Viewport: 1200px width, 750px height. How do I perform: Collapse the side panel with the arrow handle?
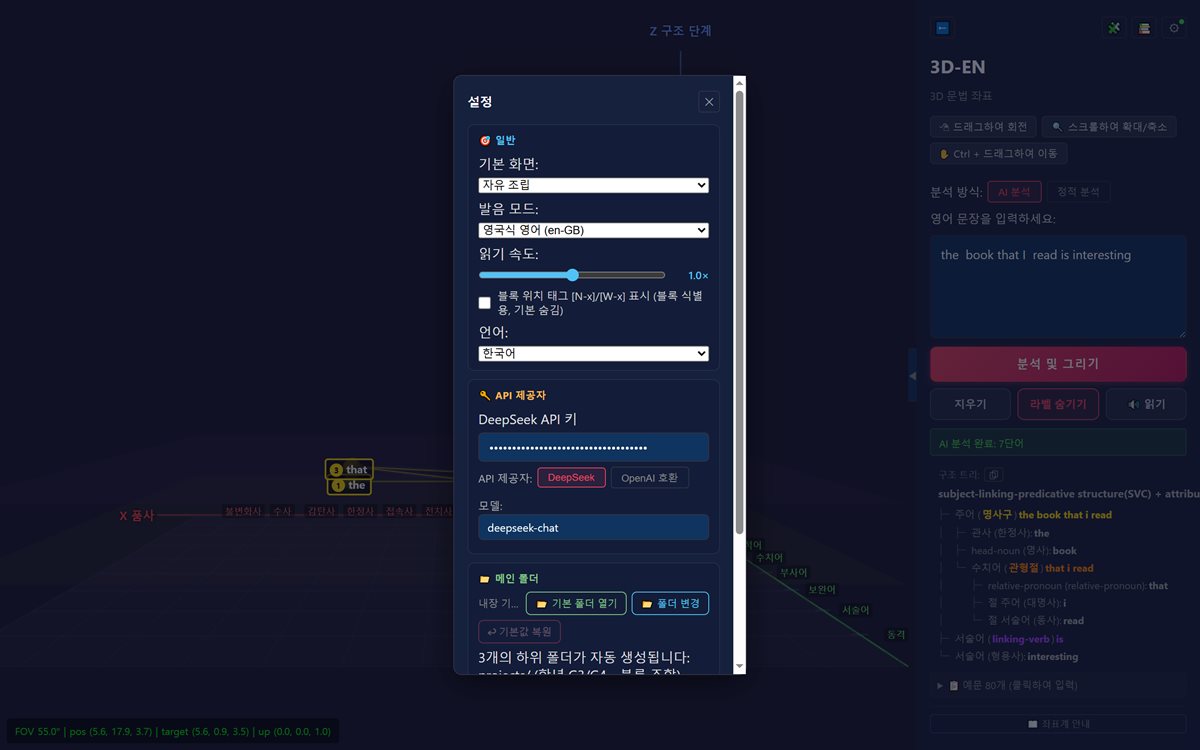pyautogui.click(x=912, y=375)
